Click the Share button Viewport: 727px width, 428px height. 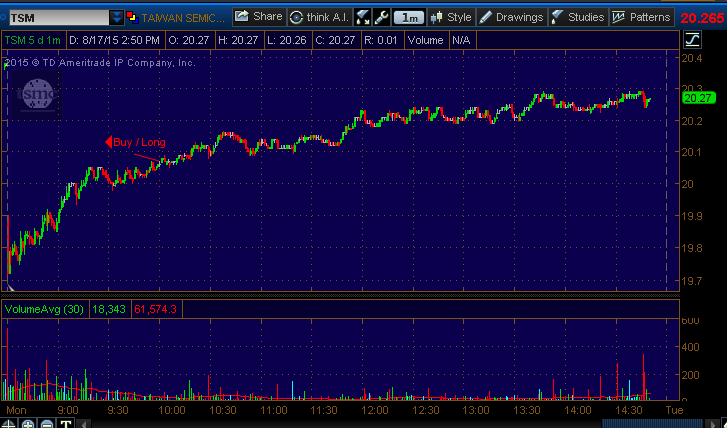click(x=259, y=17)
